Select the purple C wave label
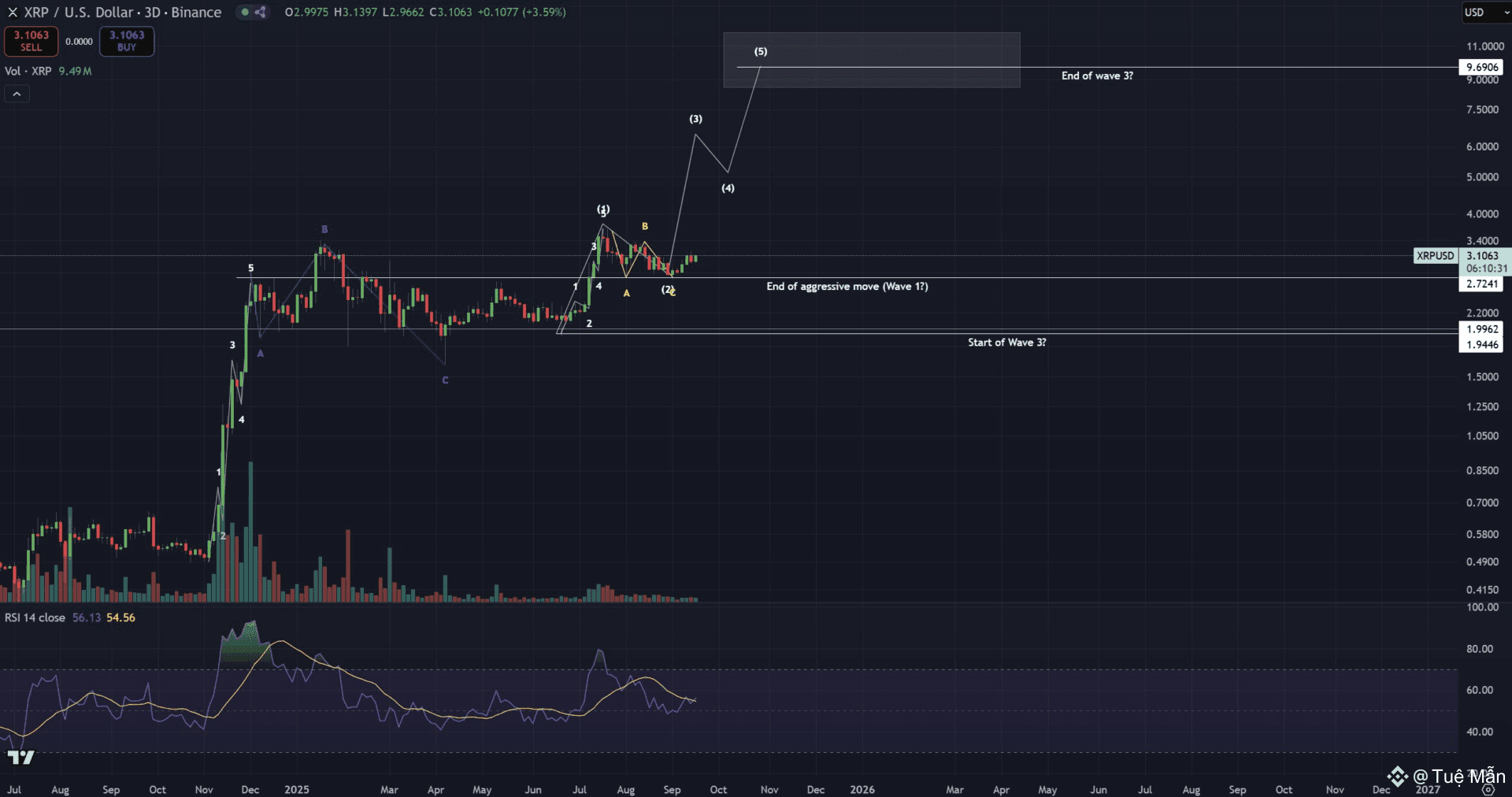The height and width of the screenshot is (797, 1512). pyautogui.click(x=445, y=380)
